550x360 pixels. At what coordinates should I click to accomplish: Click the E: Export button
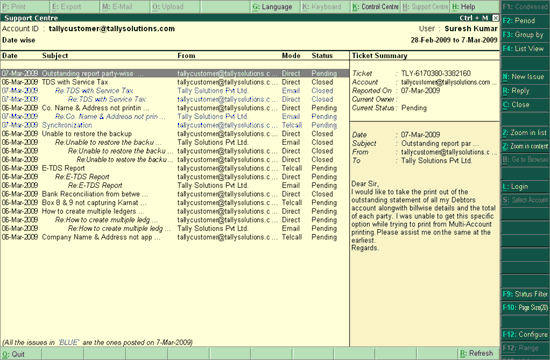75,7
